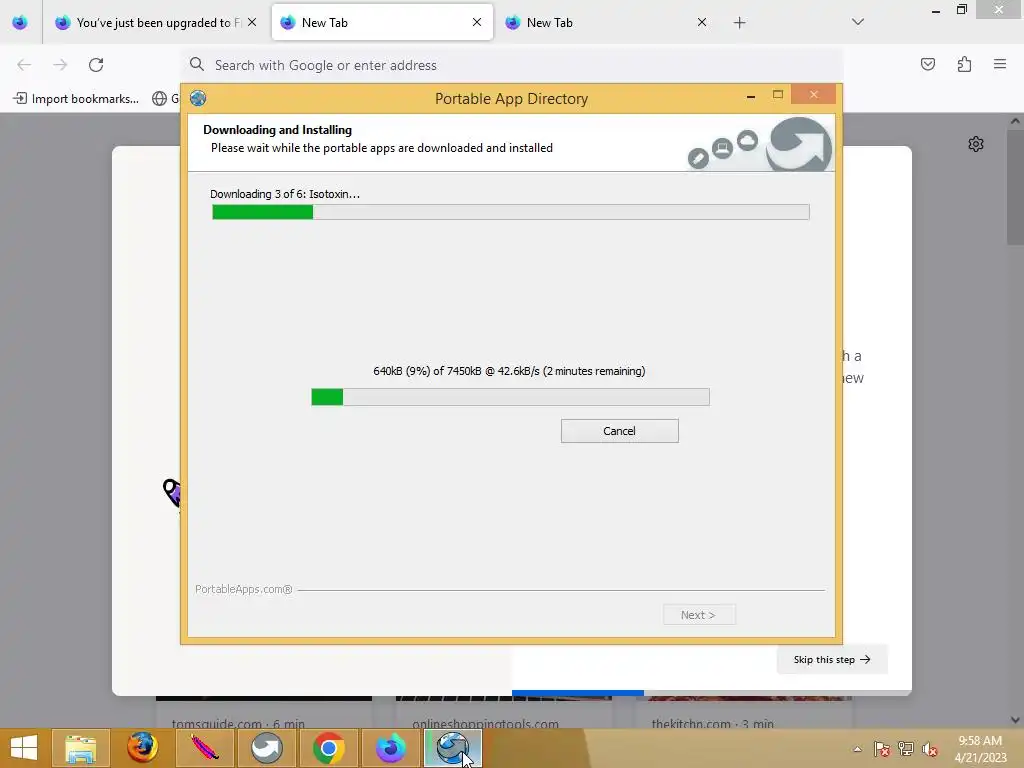Open Firefox Nightly from the taskbar

(x=391, y=748)
